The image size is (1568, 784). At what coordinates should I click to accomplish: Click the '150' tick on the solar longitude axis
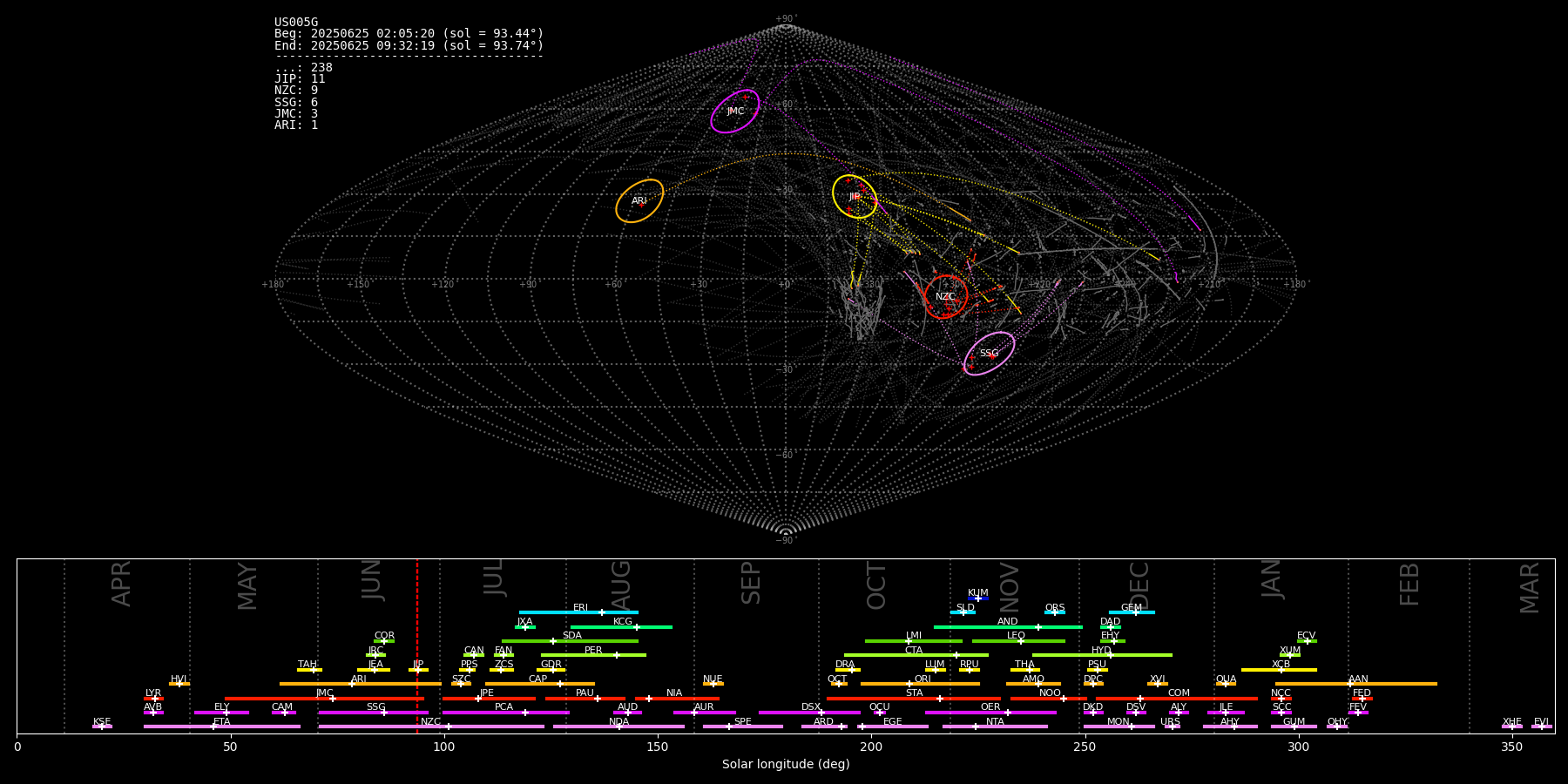click(x=658, y=747)
